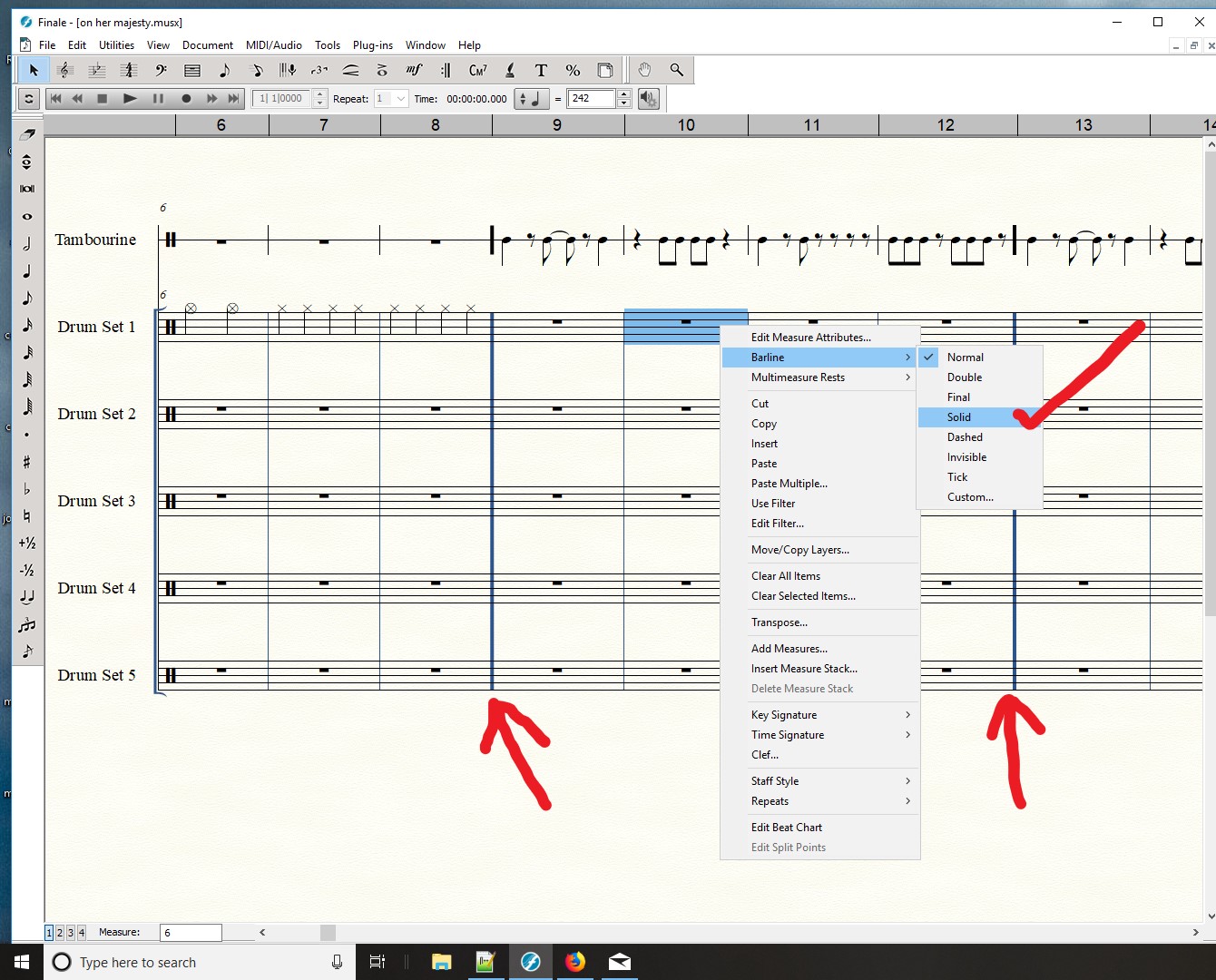Viewport: 1216px width, 980px height.
Task: Choose the Tuplet tool
Action: pos(319,70)
